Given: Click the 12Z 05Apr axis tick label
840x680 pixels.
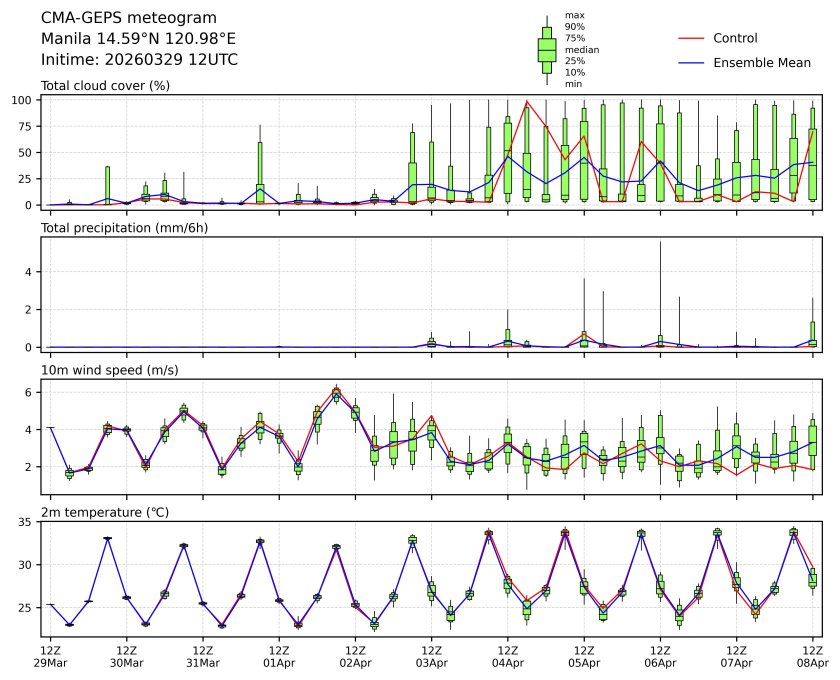Looking at the screenshot, I should [584, 655].
